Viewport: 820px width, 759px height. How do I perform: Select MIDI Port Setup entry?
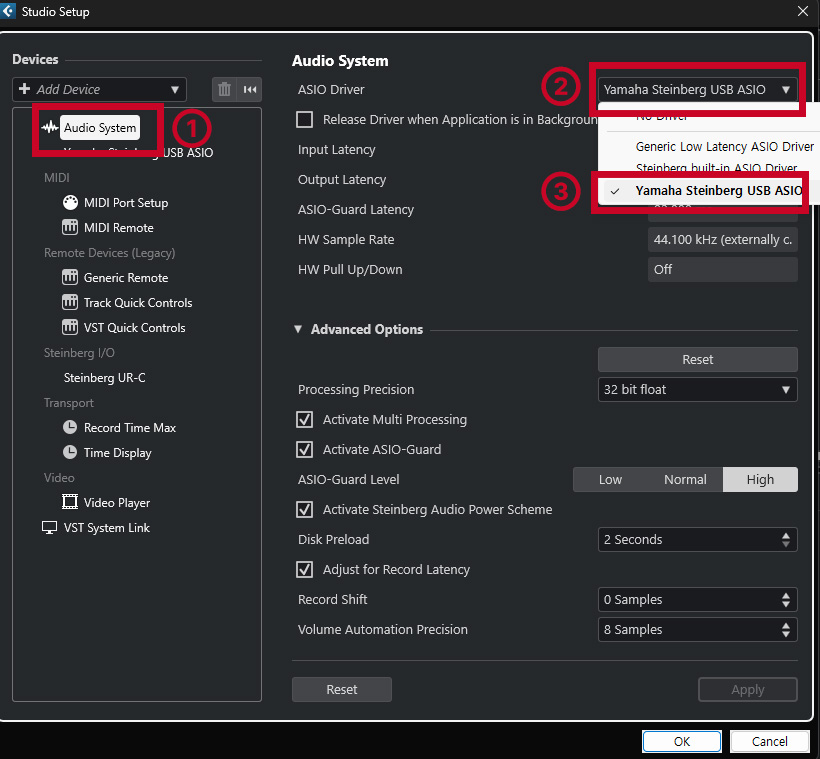(x=126, y=202)
